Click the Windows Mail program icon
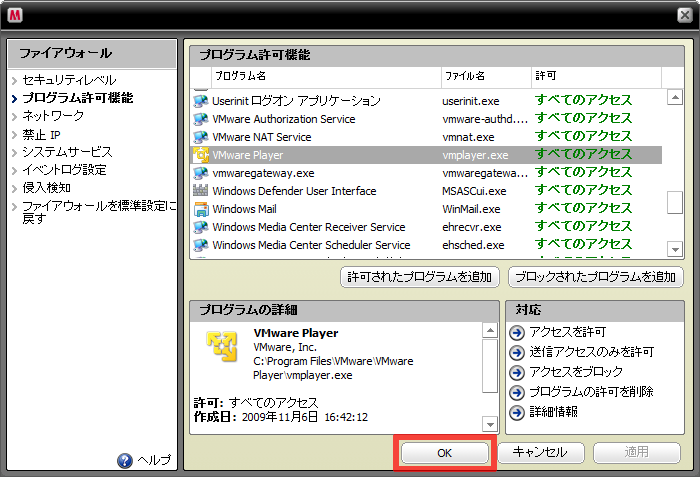 tap(200, 209)
